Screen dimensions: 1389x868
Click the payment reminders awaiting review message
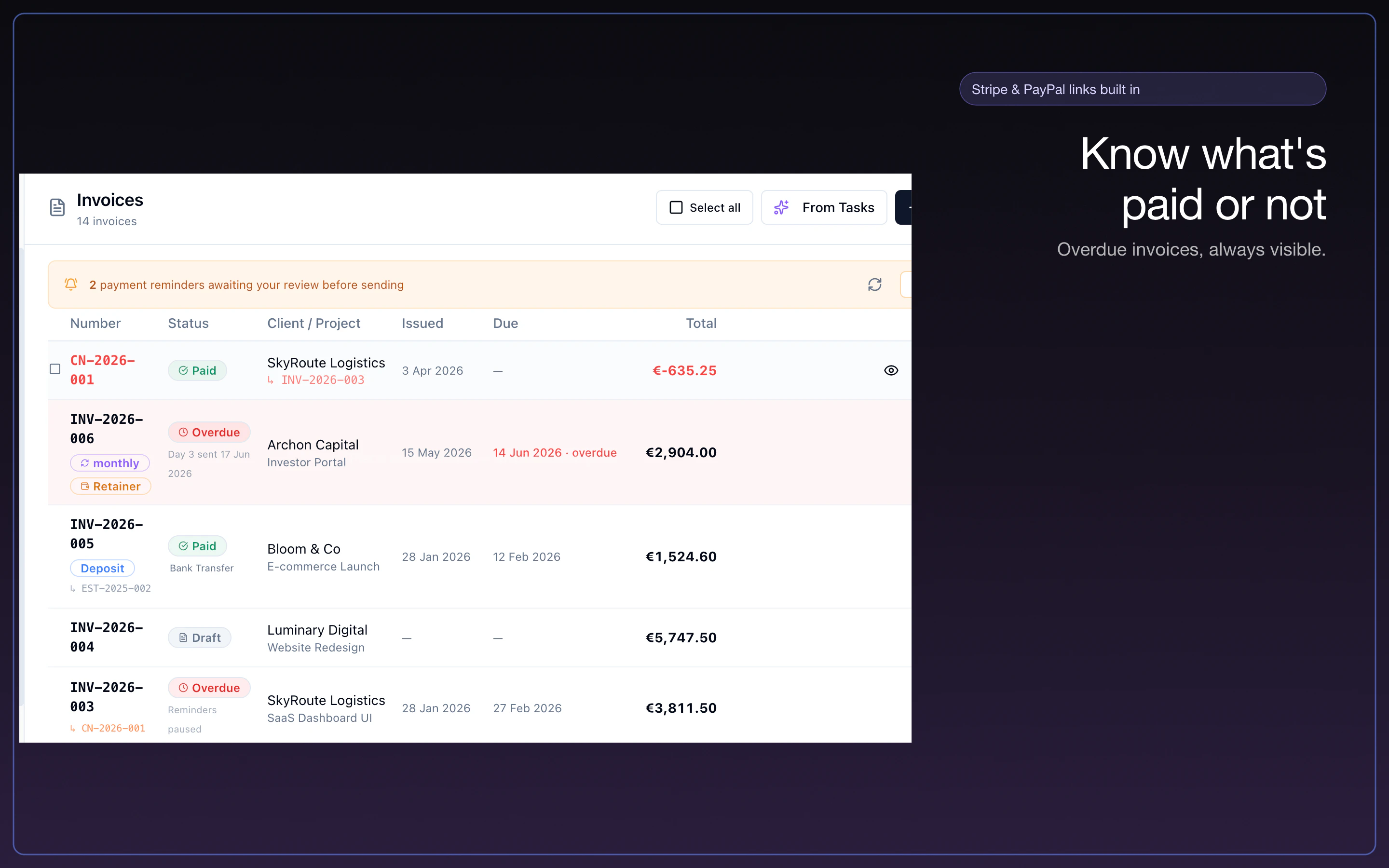246,285
